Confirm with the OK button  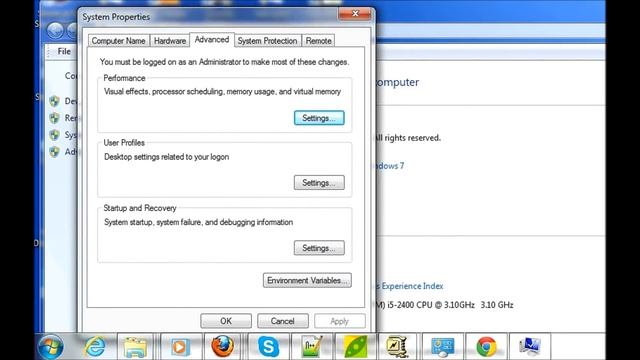(226, 321)
